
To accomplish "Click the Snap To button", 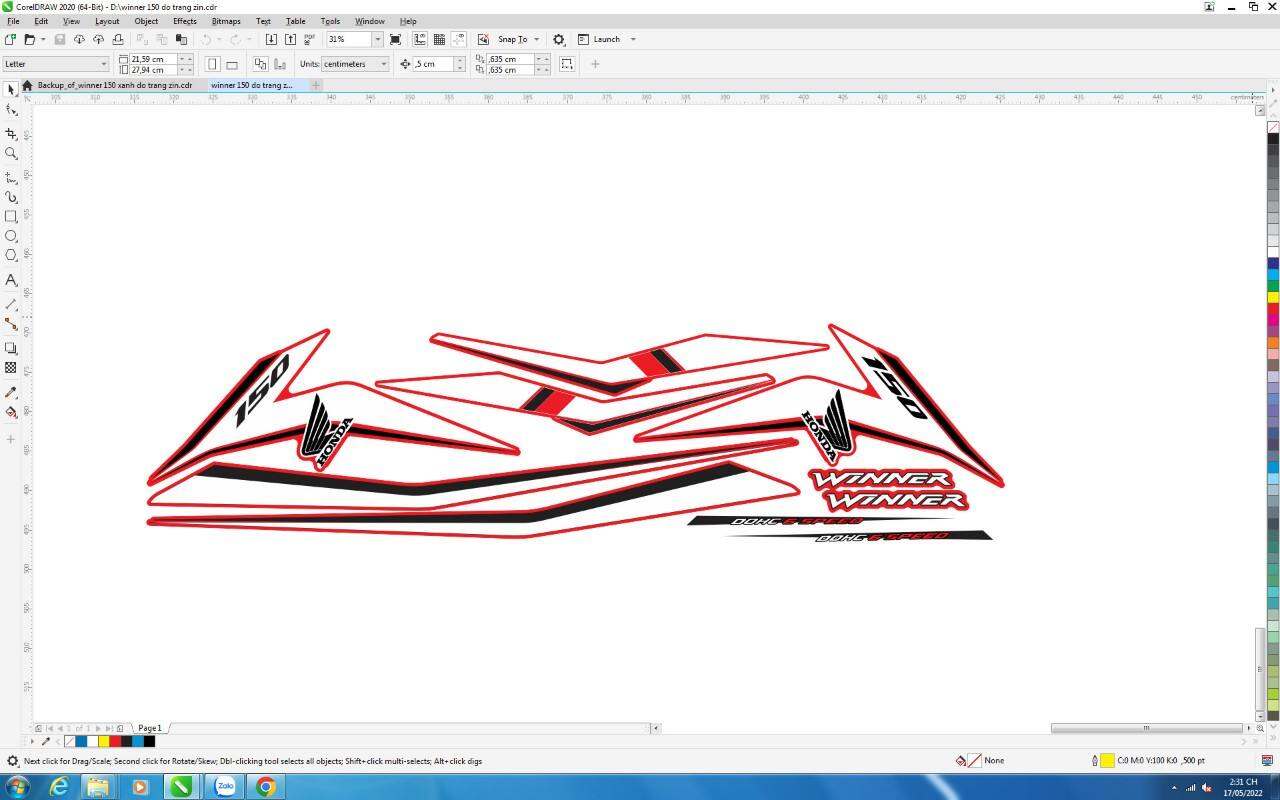I will click(x=512, y=39).
